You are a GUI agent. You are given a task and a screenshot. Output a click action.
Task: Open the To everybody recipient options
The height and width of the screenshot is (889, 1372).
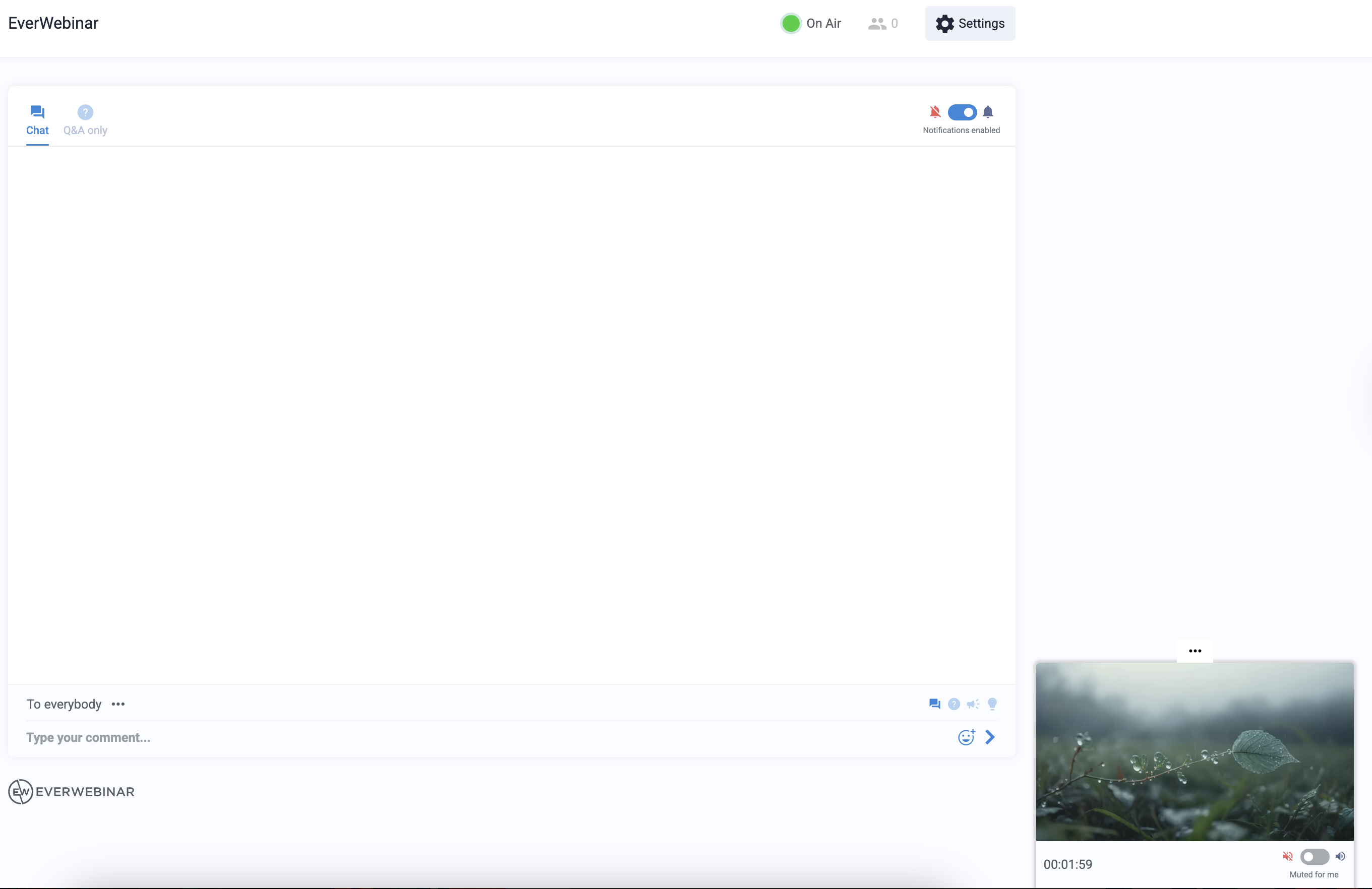119,704
